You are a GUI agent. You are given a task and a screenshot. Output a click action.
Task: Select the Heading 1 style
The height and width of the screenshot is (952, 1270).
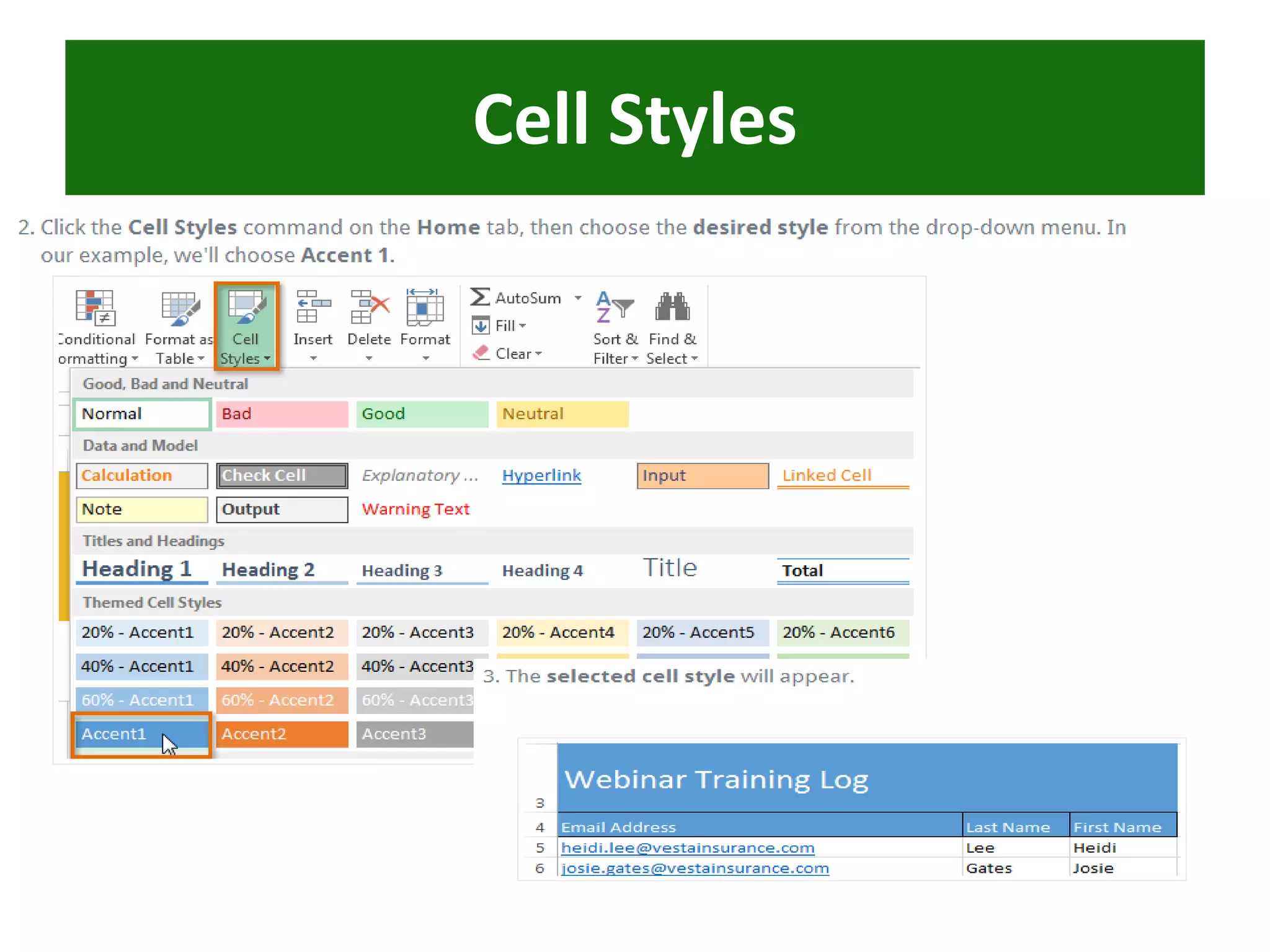(141, 569)
